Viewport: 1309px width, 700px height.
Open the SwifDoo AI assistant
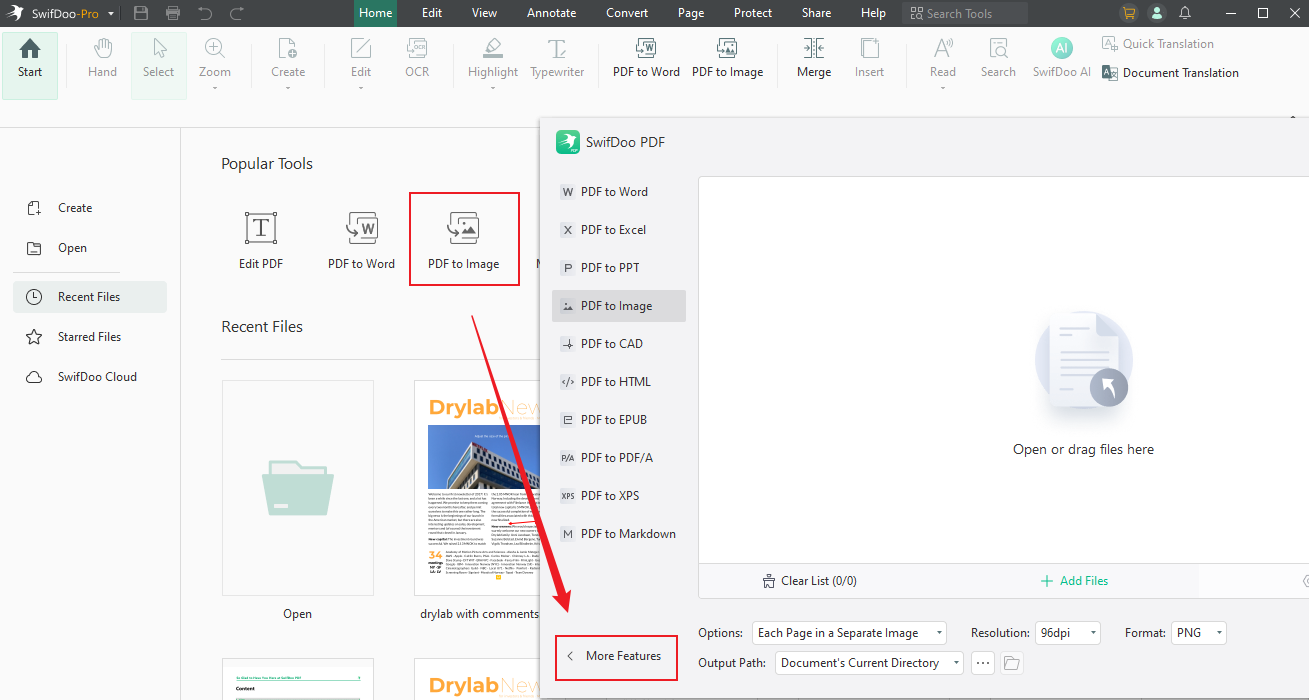pos(1061,58)
